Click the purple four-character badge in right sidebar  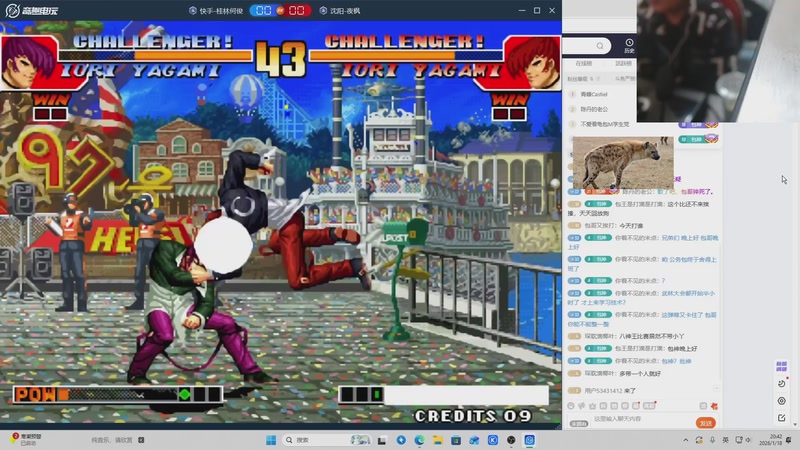(x=781, y=366)
